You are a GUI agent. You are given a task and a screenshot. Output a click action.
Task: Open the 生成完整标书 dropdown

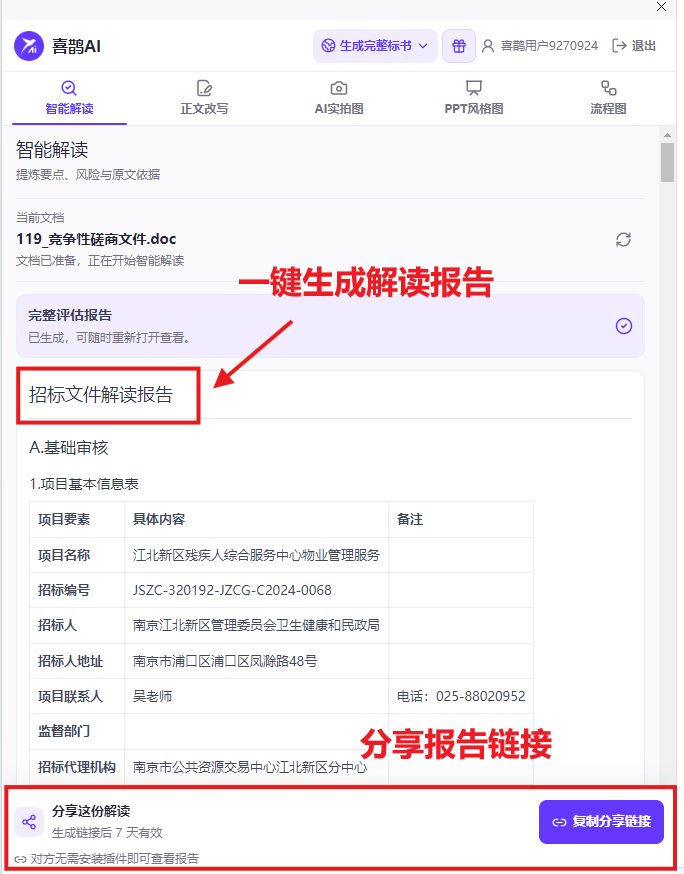coord(375,46)
